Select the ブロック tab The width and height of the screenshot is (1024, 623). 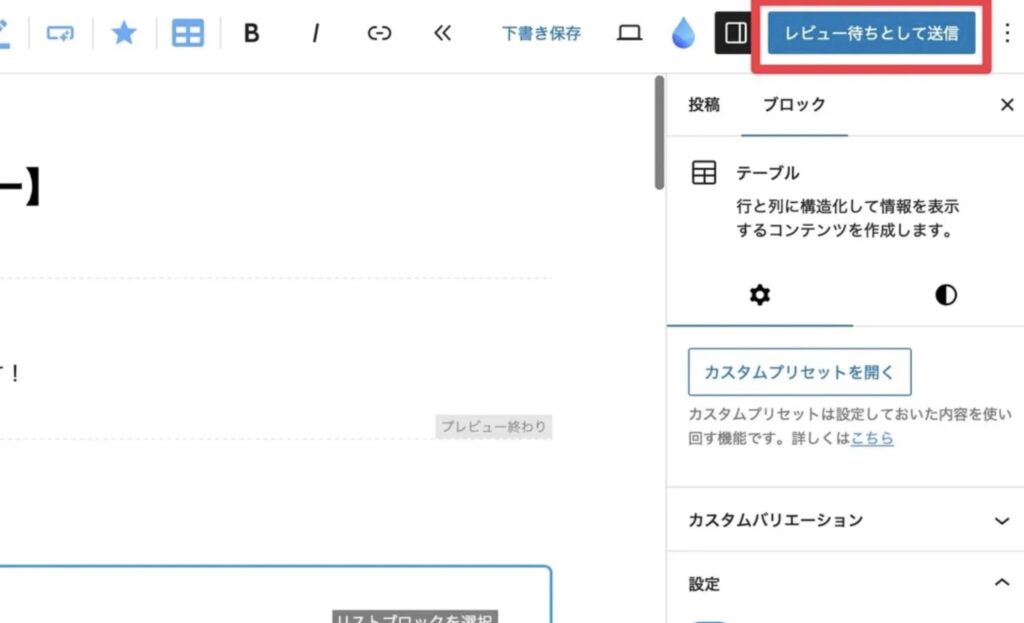tap(794, 105)
